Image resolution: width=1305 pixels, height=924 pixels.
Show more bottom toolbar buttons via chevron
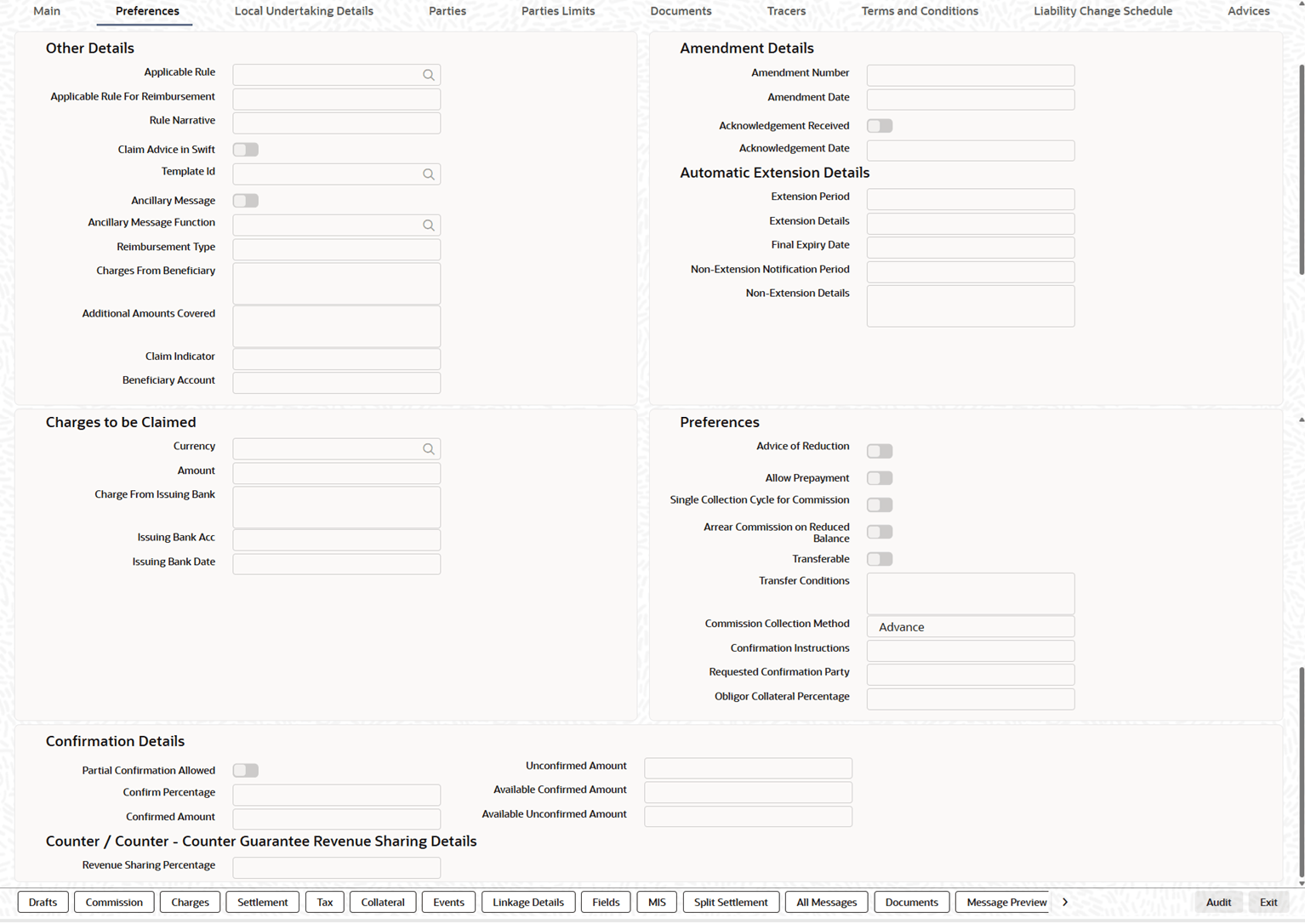tap(1065, 902)
